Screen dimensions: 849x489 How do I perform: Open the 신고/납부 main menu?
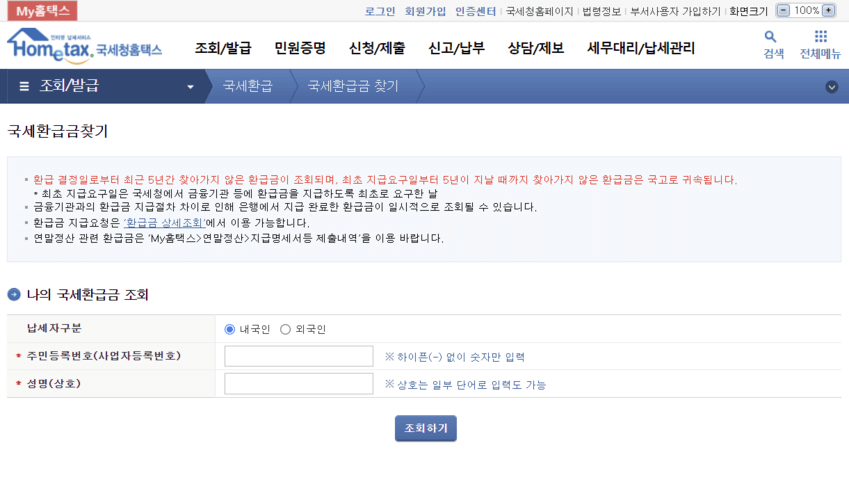pyautogui.click(x=456, y=48)
